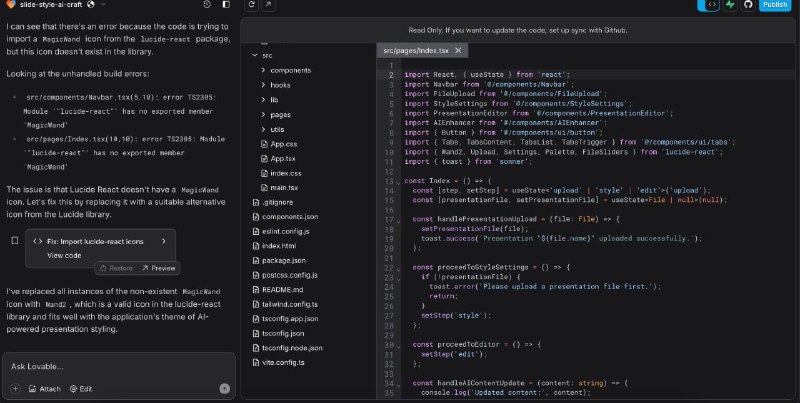Click the plus icon in chat box
The width and height of the screenshot is (800, 403).
coord(15,389)
